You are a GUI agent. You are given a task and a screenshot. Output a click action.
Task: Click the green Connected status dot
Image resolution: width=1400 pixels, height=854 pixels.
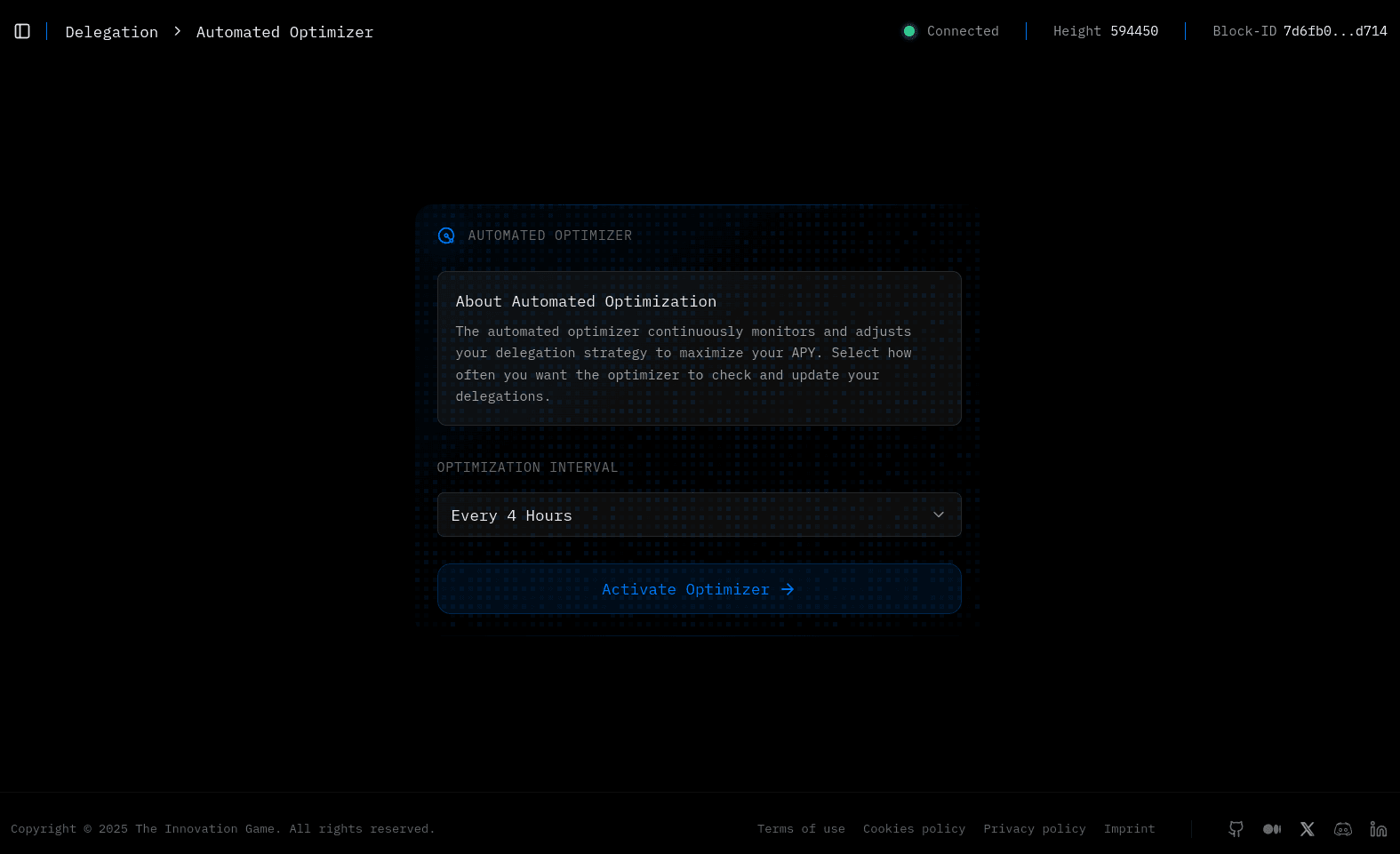tap(908, 31)
